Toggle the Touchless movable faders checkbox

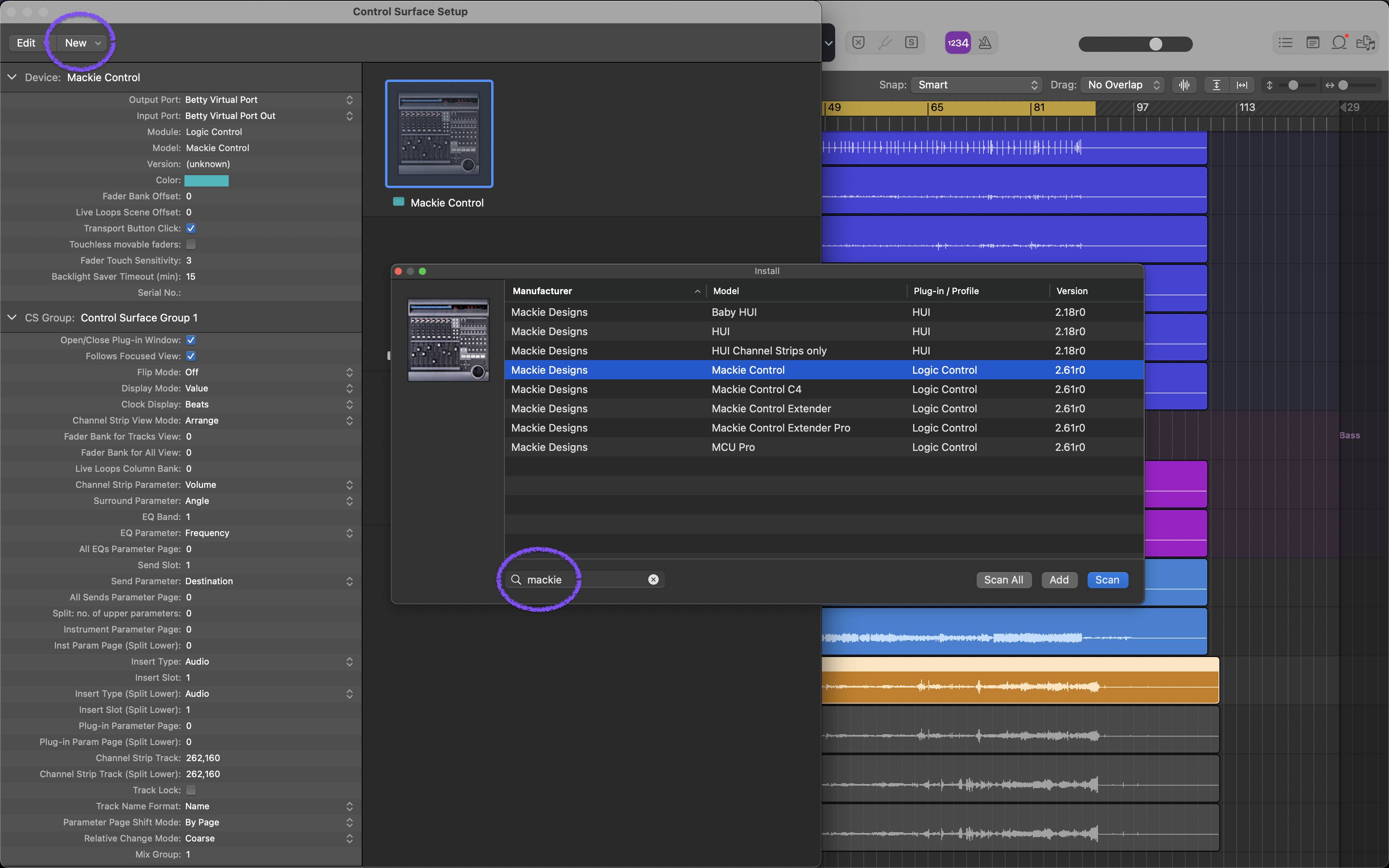tap(191, 244)
